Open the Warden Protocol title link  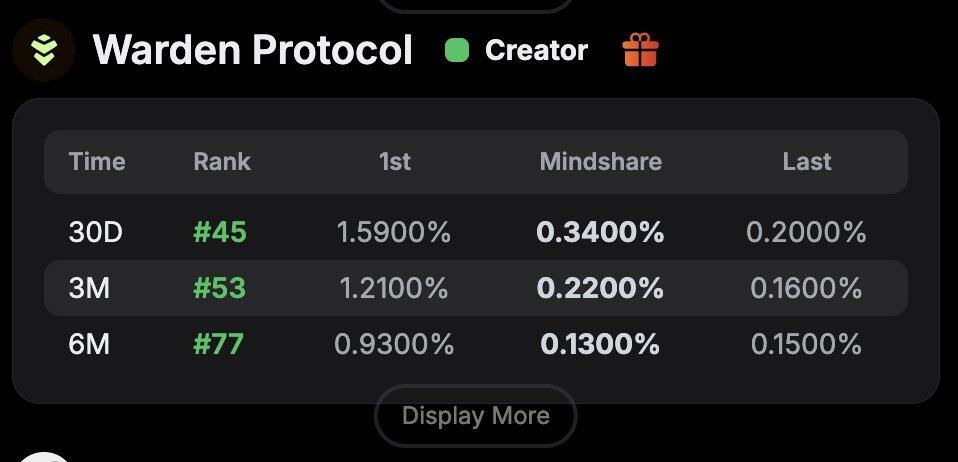coord(252,49)
